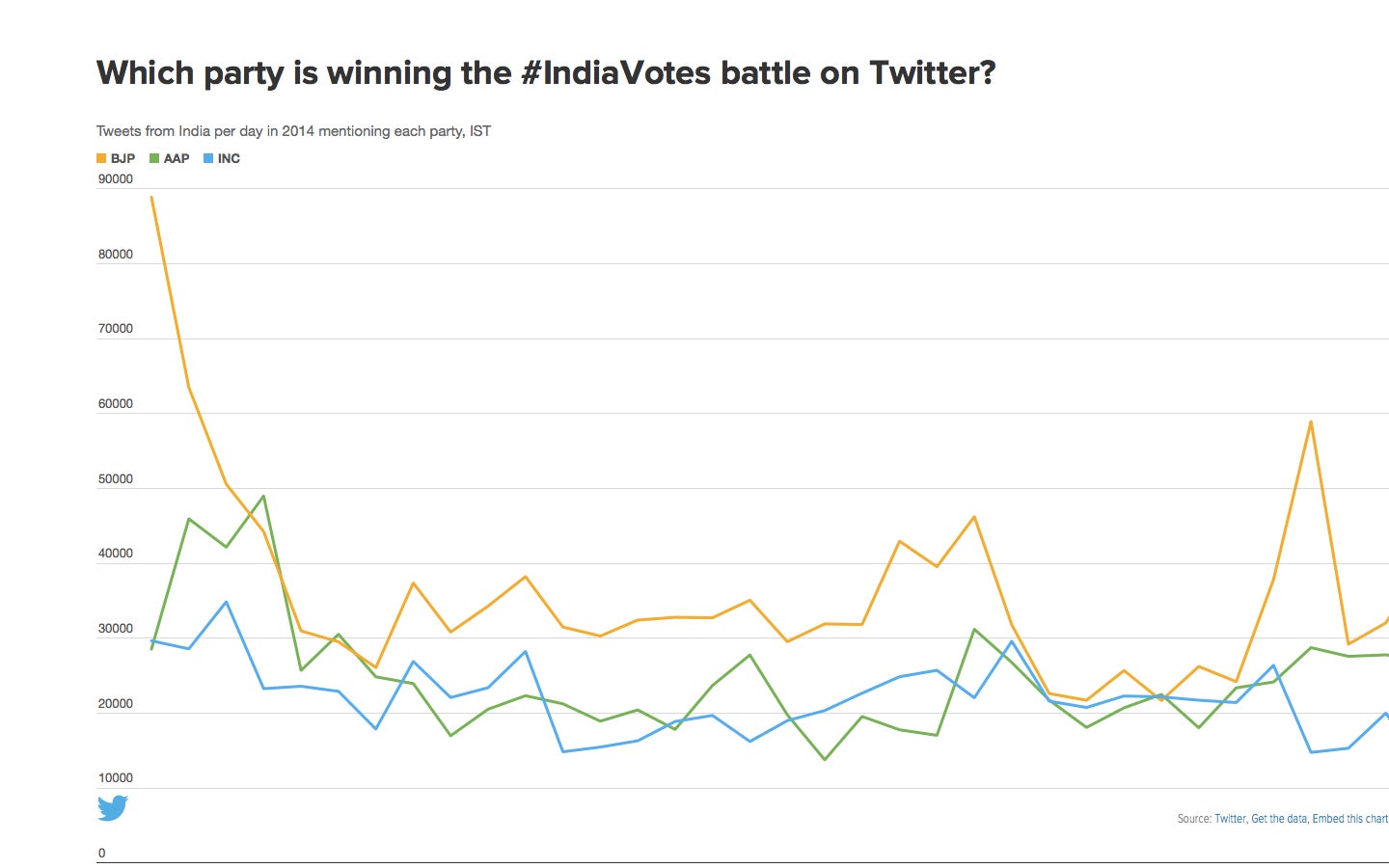Toggle the AAP legend label
The width and height of the screenshot is (1389, 868).
[177, 158]
